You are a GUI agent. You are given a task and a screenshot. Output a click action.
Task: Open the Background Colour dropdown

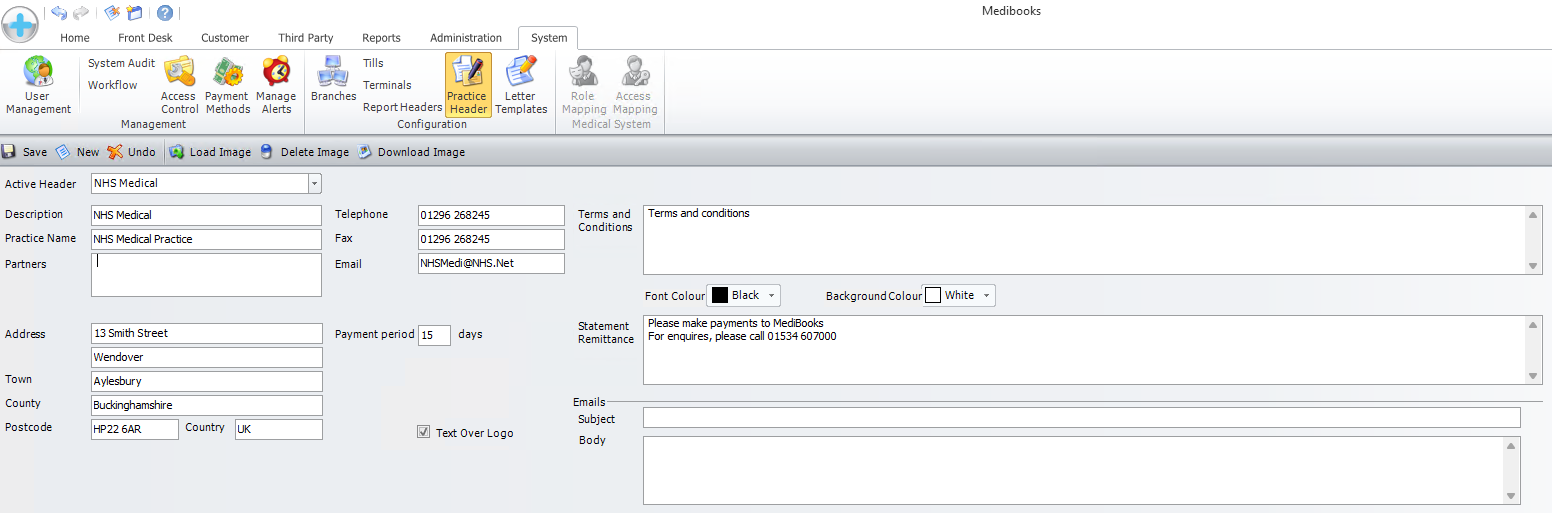[x=986, y=296]
